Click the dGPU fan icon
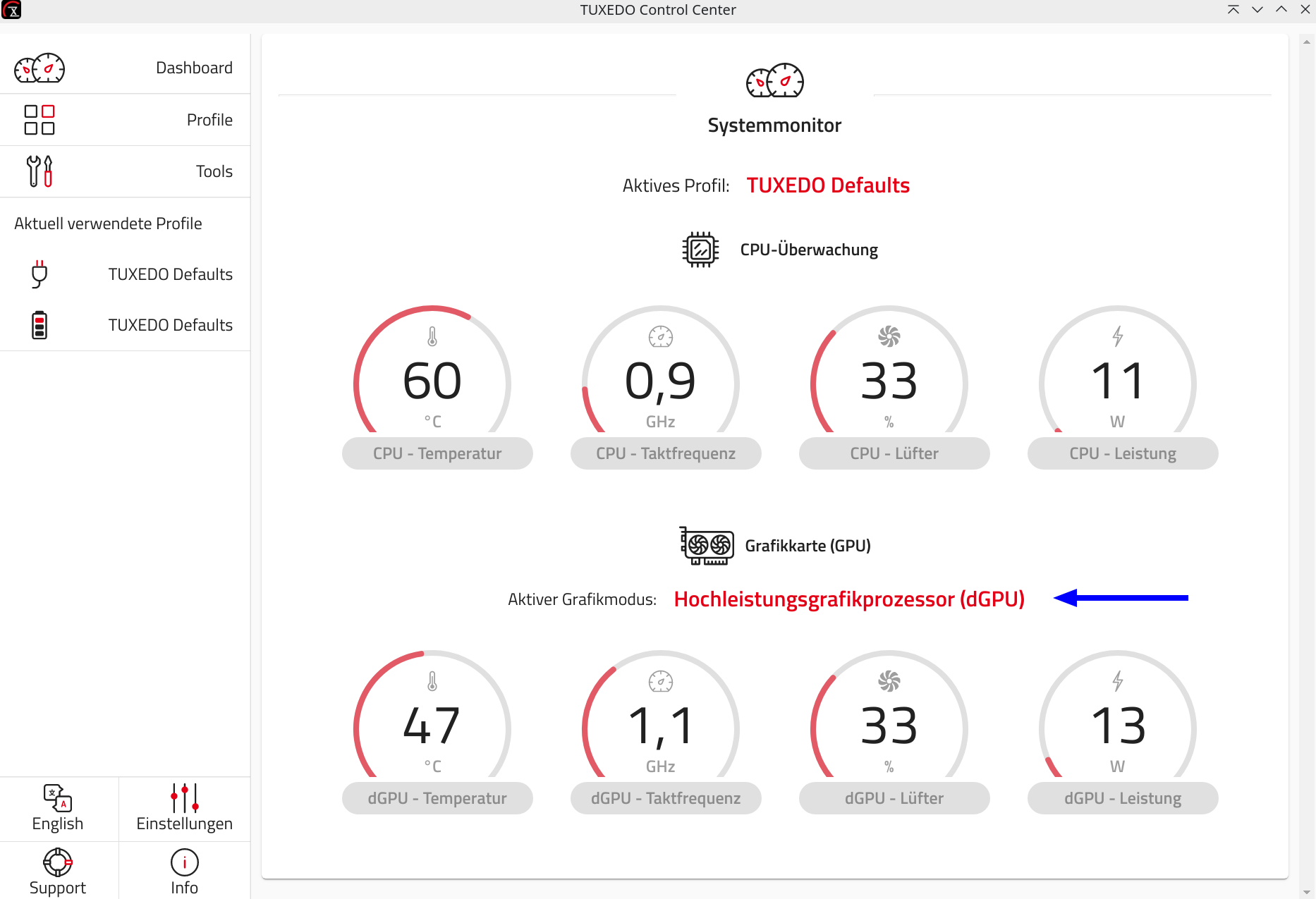Image resolution: width=1316 pixels, height=899 pixels. click(x=889, y=682)
